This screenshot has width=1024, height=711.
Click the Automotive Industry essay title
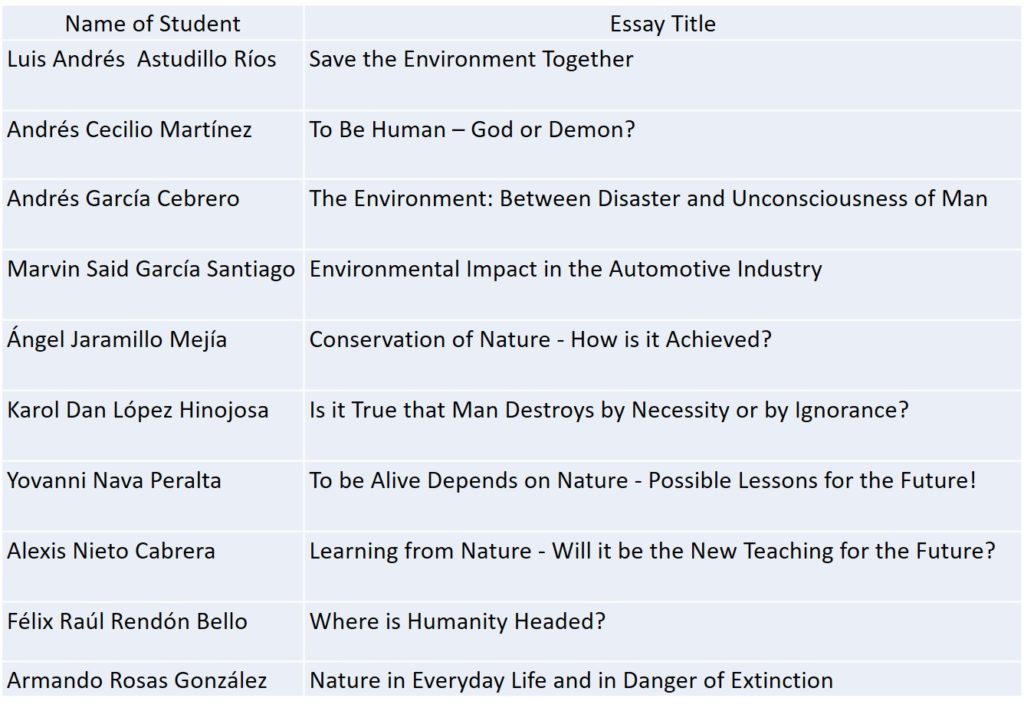tap(565, 268)
